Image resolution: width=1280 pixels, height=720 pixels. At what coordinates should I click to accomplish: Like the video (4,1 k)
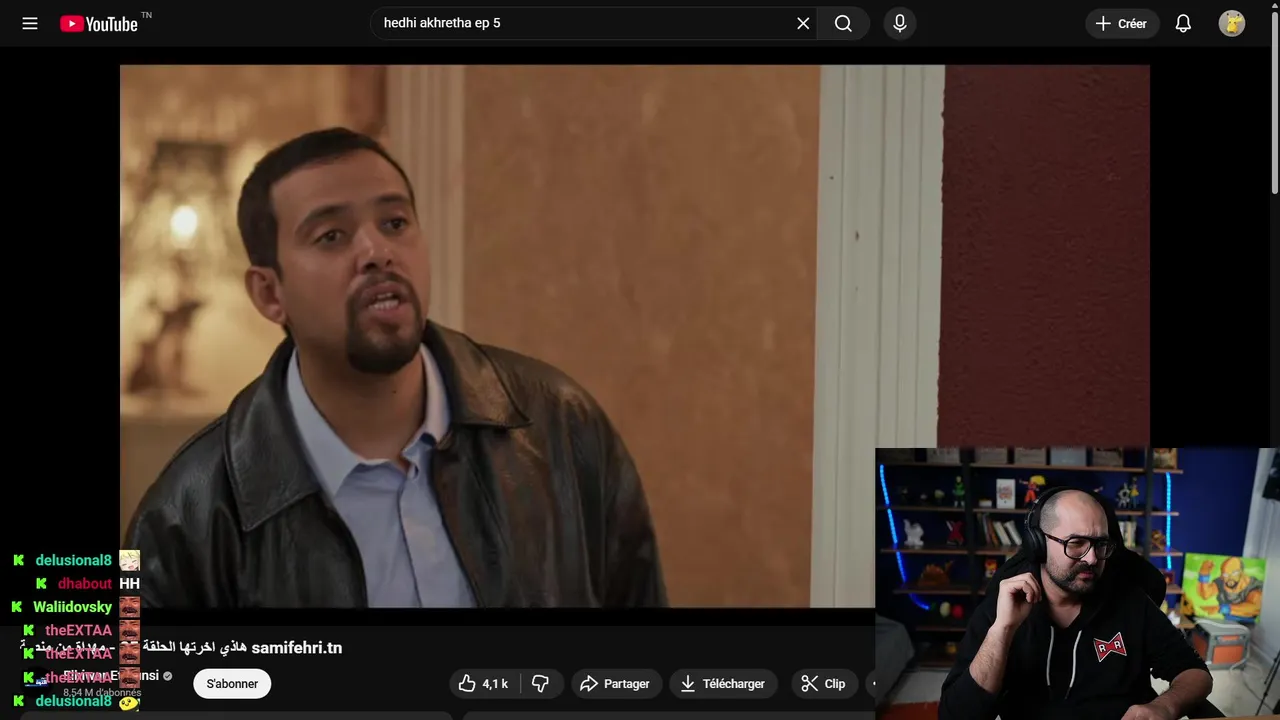coord(484,684)
